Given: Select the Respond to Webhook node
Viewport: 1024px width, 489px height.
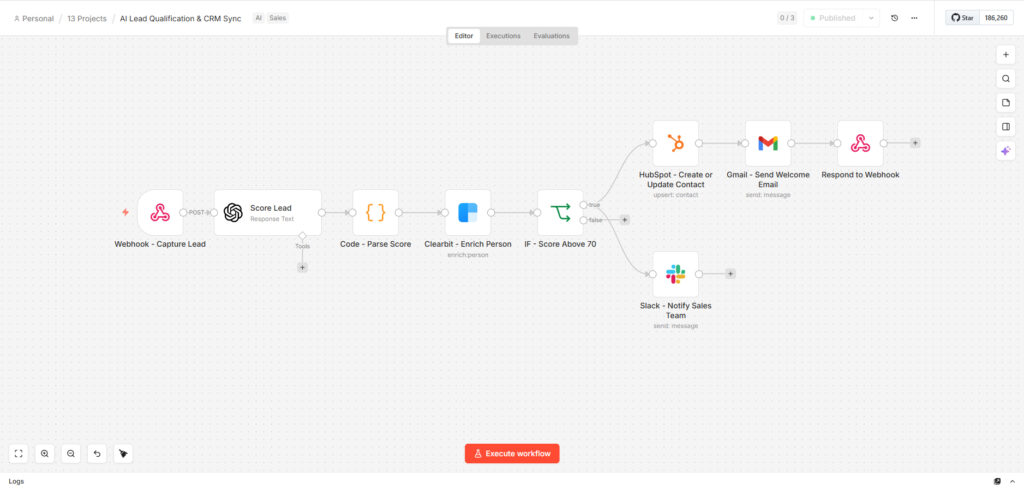Looking at the screenshot, I should [x=860, y=143].
